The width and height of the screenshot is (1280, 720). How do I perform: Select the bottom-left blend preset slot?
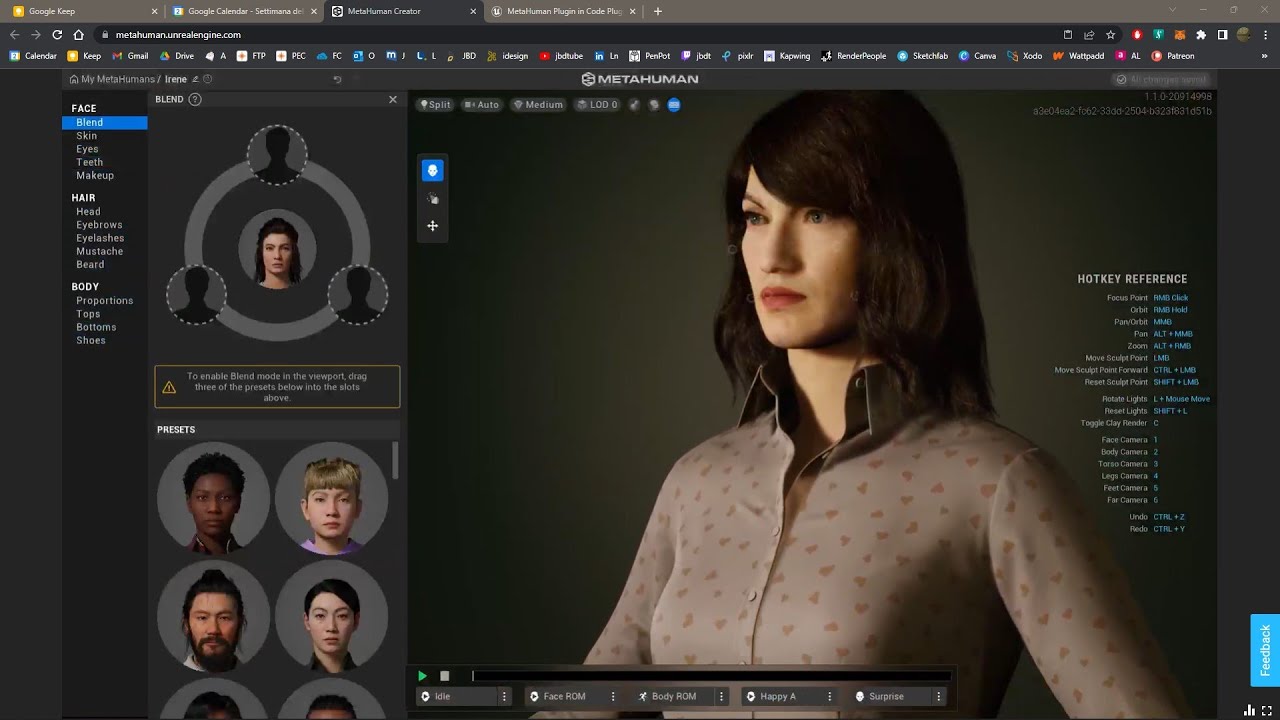click(x=196, y=294)
